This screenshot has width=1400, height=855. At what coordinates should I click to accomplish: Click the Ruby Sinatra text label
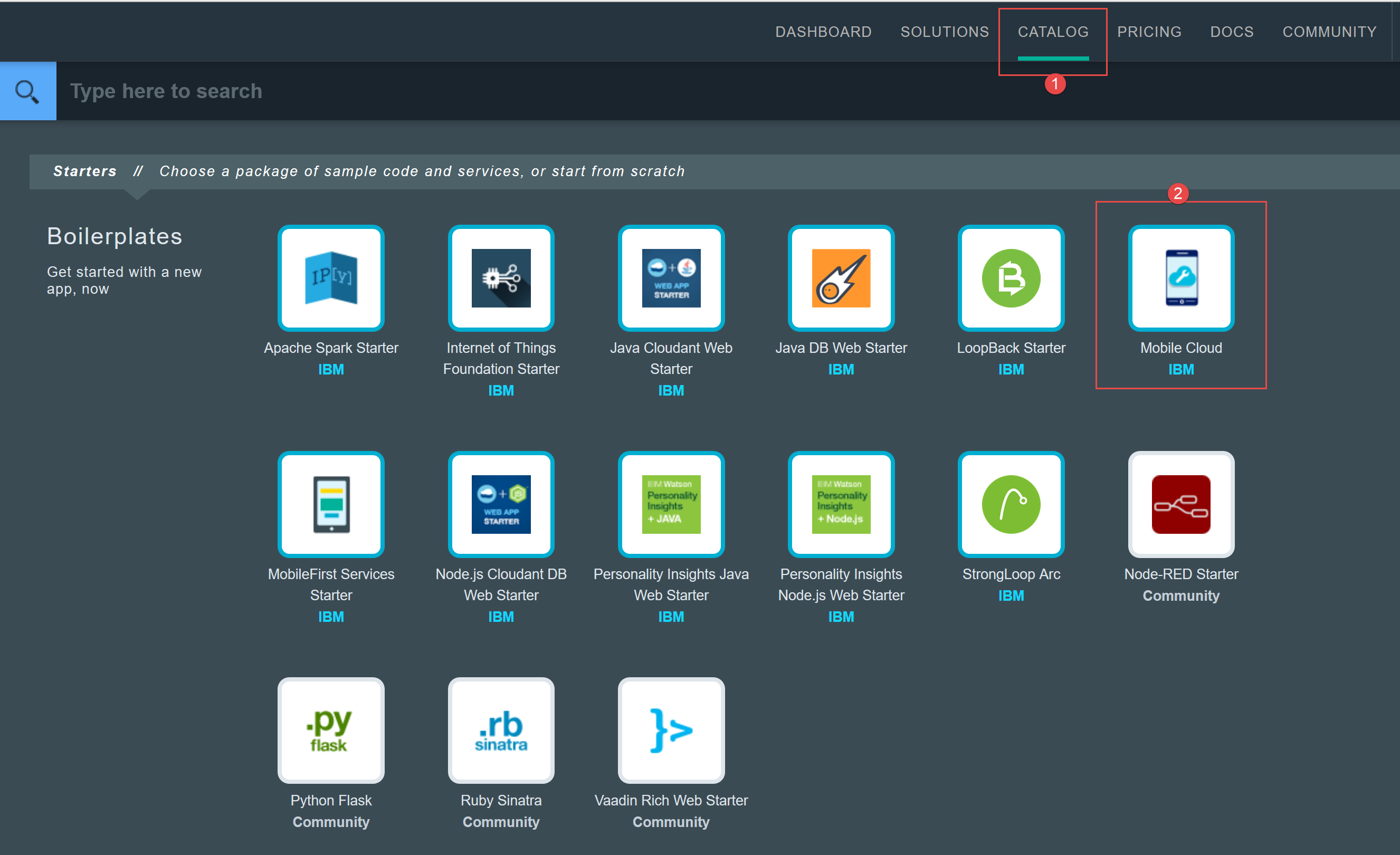click(501, 800)
